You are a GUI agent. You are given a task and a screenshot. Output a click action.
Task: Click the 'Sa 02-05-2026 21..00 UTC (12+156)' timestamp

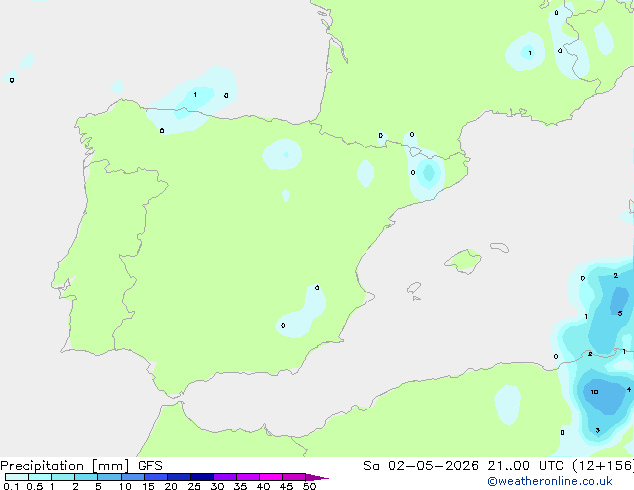(498, 466)
